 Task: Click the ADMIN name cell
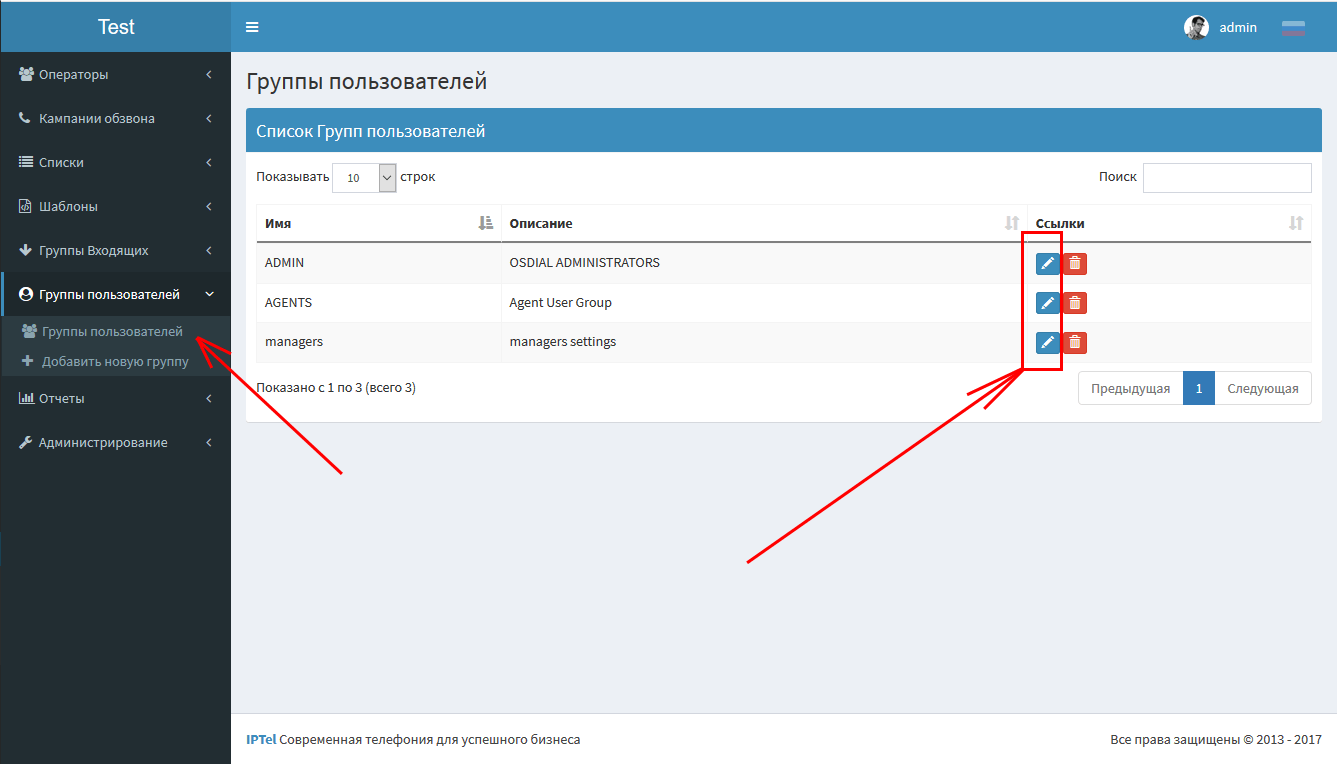pos(378,263)
